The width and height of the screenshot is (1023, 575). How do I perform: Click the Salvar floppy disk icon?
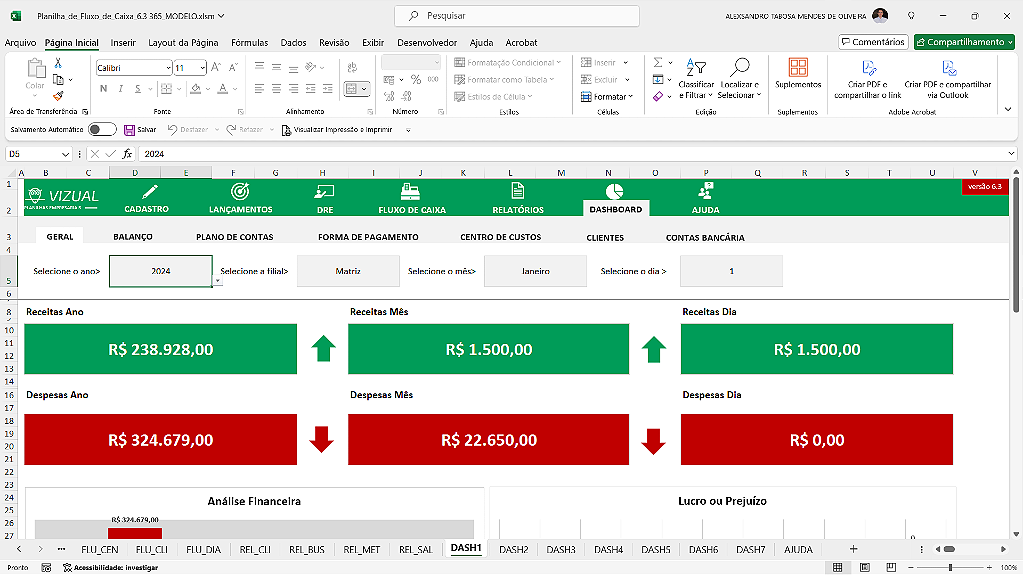click(x=129, y=129)
